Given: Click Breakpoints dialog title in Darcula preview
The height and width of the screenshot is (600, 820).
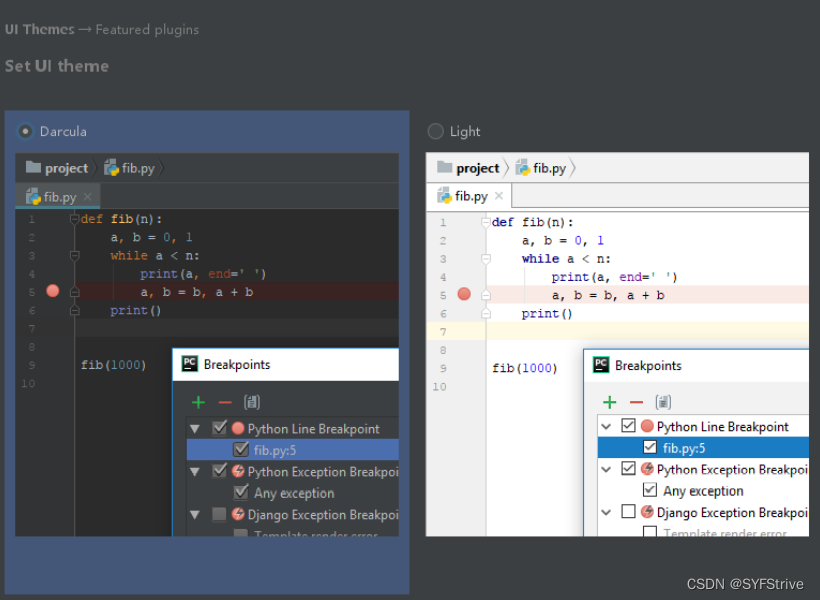Looking at the screenshot, I should pos(237,365).
